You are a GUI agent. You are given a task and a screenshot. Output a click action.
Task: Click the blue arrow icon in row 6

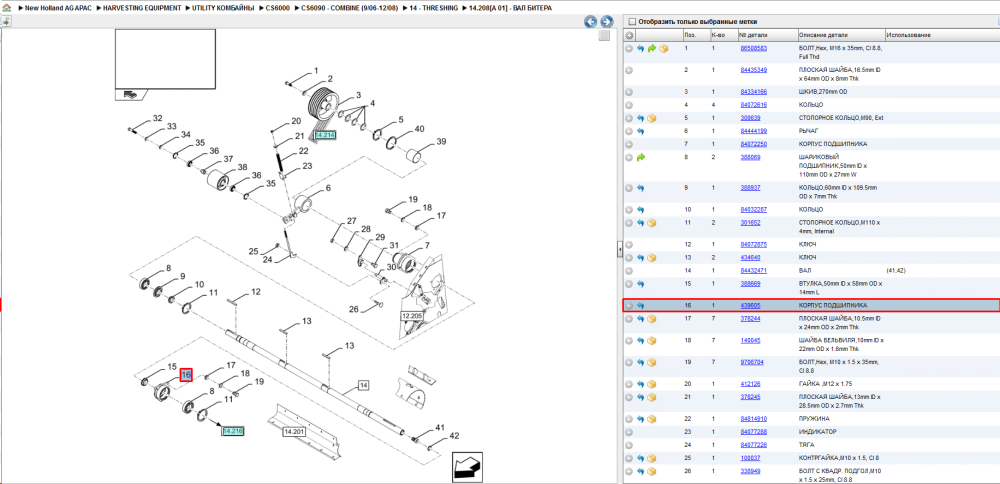[641, 131]
